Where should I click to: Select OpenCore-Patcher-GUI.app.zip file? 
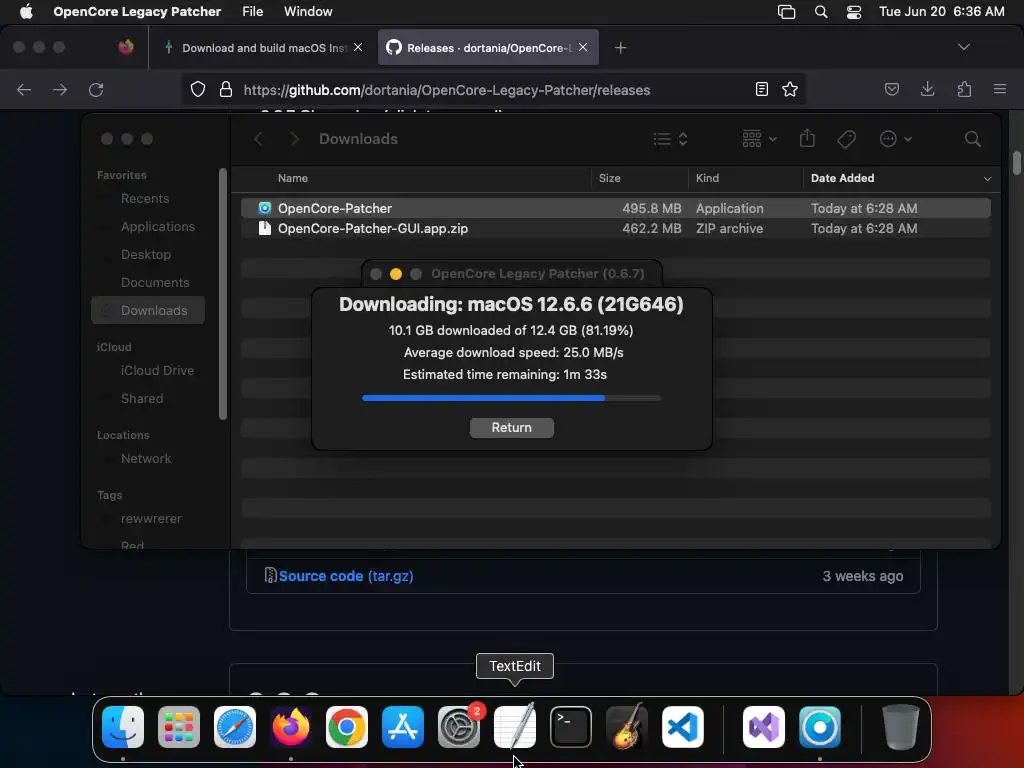pyautogui.click(x=615, y=229)
